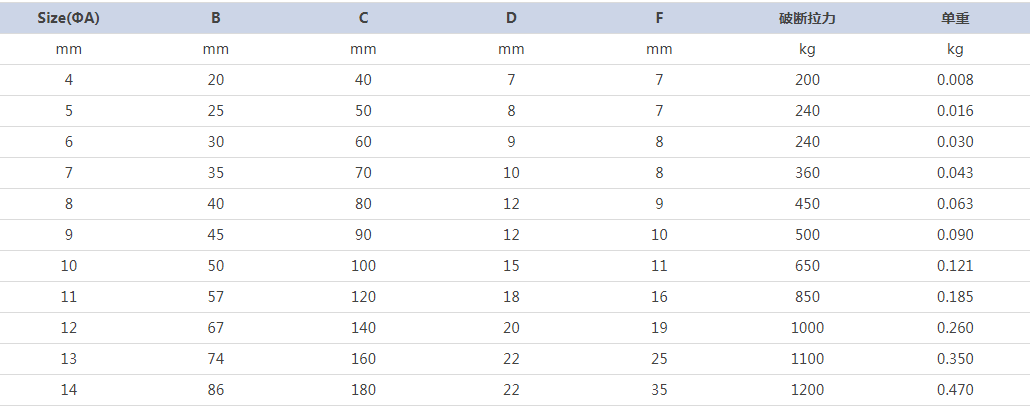The height and width of the screenshot is (409, 1031).
Task: Select the B value 57
Action: pos(216,297)
